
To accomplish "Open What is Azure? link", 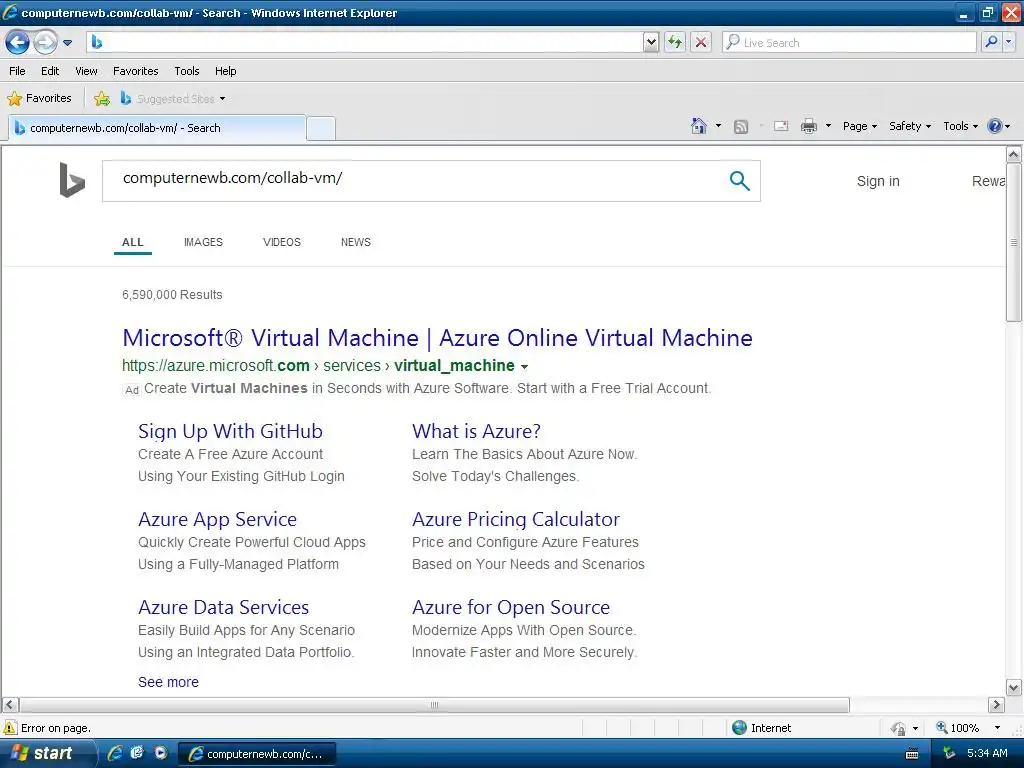I will click(476, 431).
